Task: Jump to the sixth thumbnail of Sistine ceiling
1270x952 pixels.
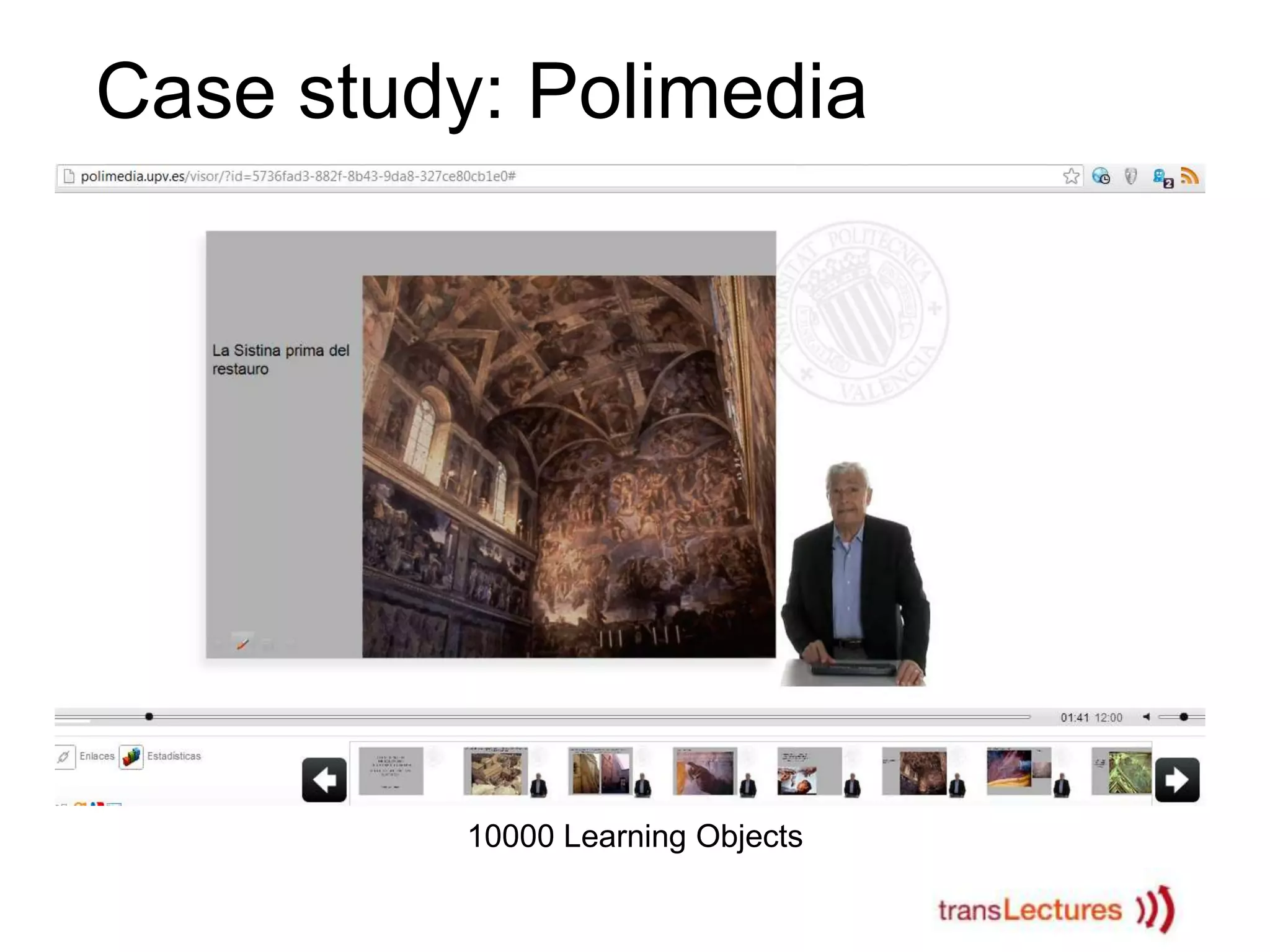Action: [x=915, y=771]
